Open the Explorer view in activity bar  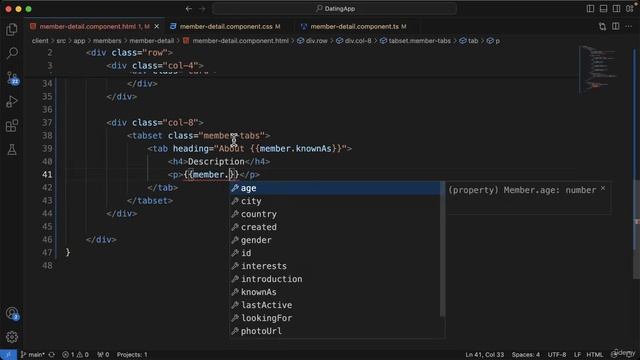pyautogui.click(x=12, y=29)
